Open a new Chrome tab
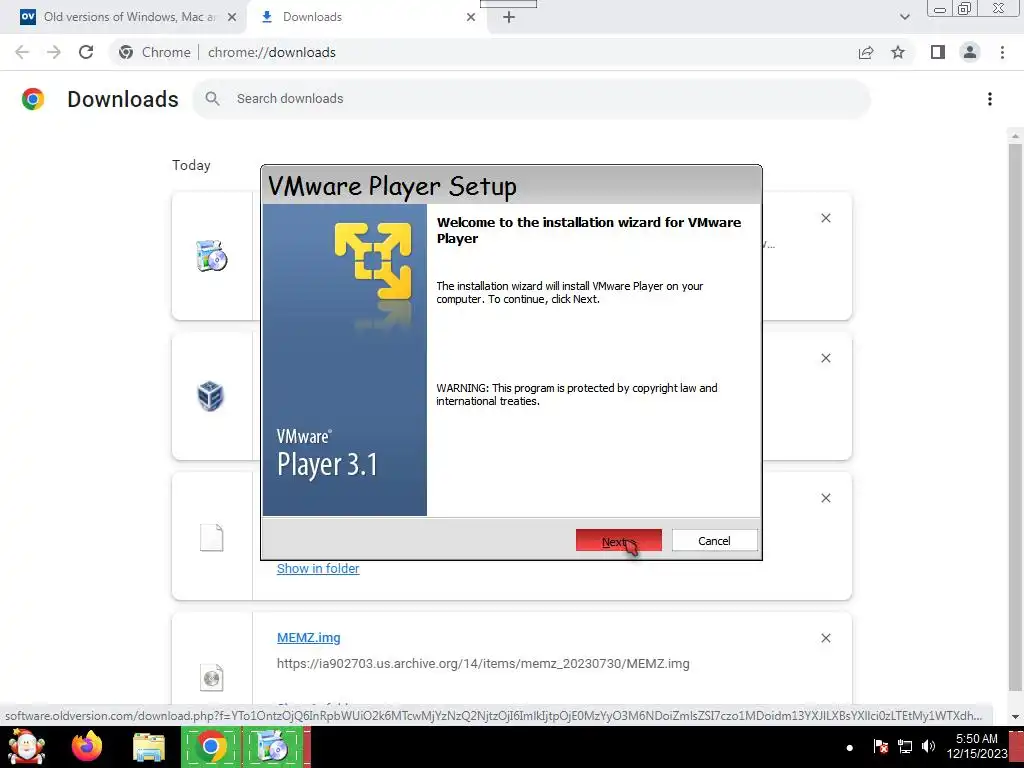This screenshot has height=768, width=1024. pos(509,17)
